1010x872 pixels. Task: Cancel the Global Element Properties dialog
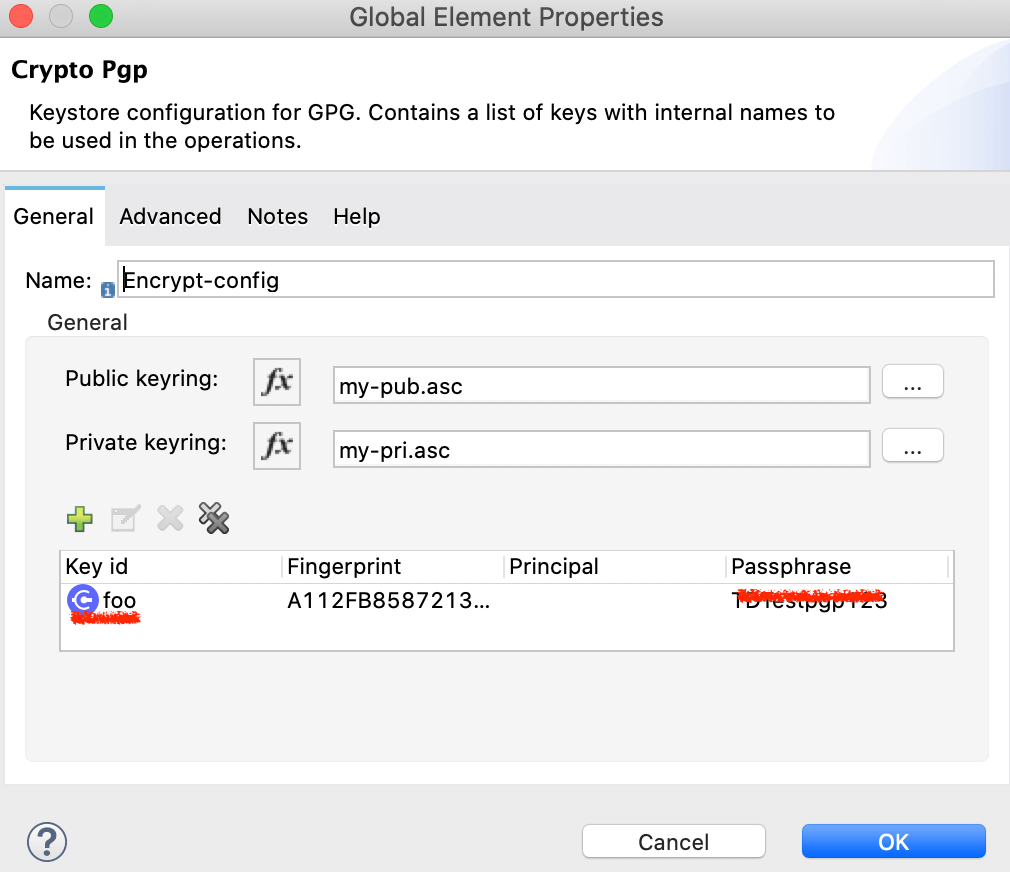pyautogui.click(x=673, y=841)
